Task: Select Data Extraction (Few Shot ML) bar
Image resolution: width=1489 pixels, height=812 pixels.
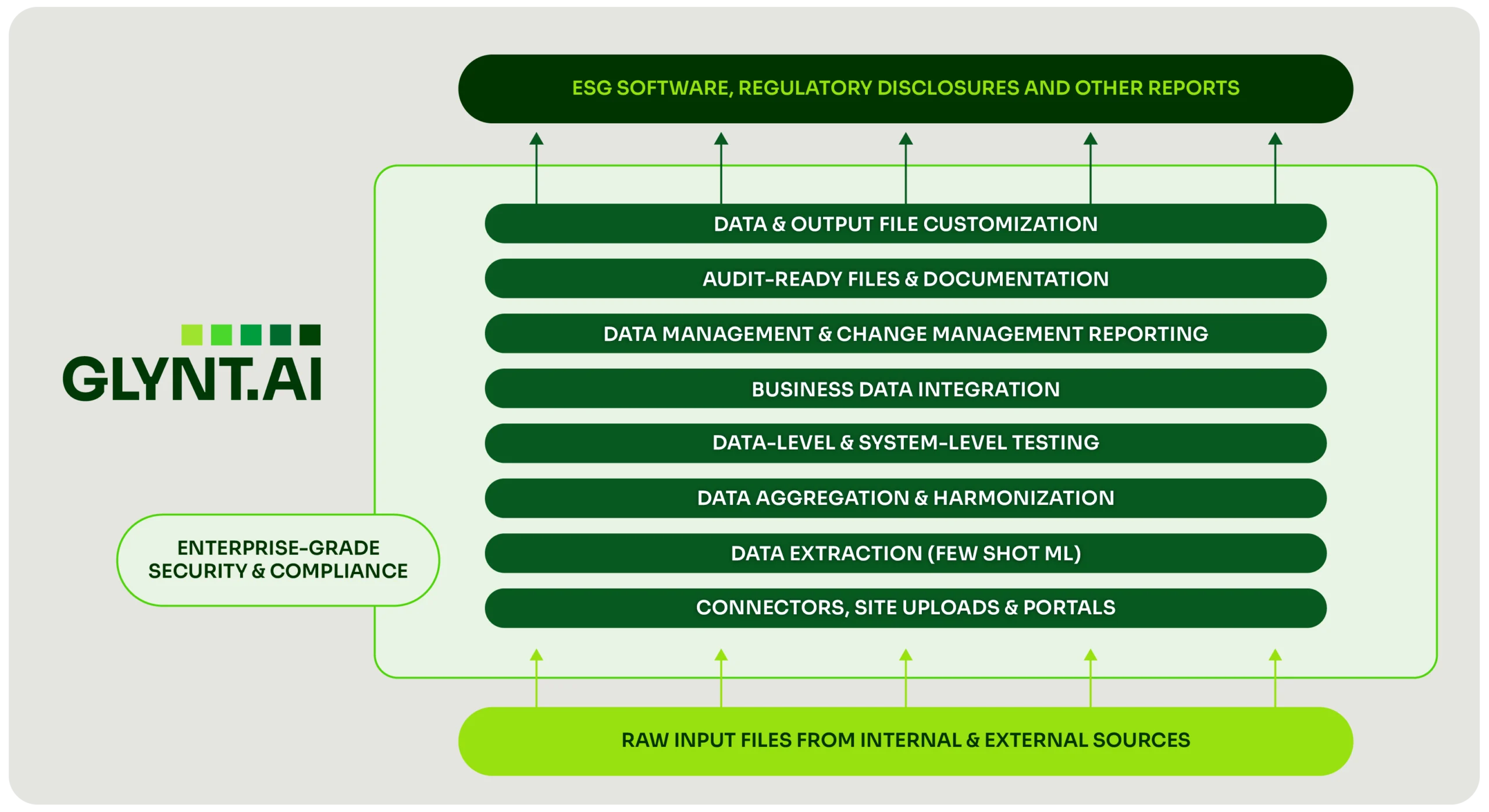Action: tap(905, 553)
